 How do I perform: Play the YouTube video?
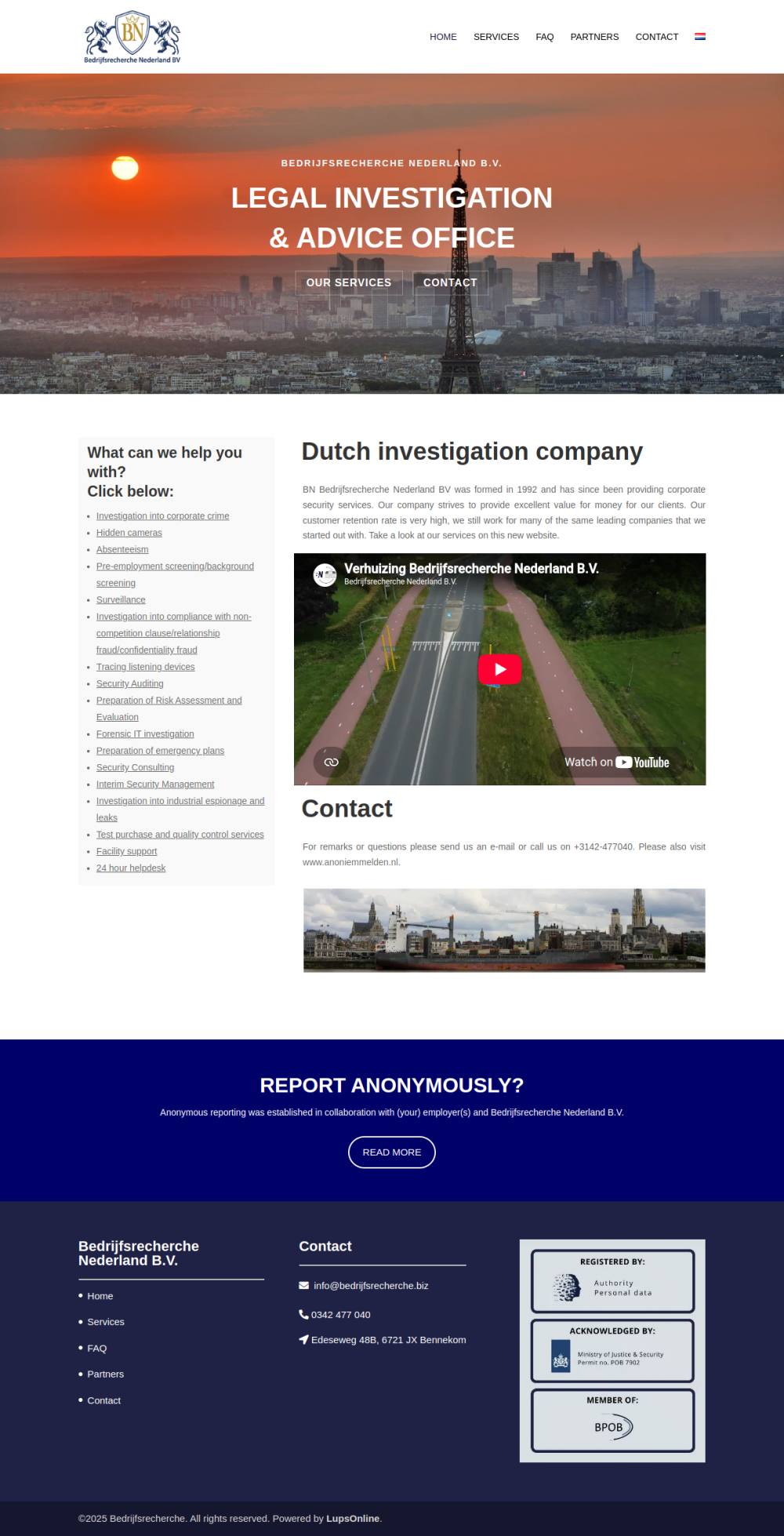(499, 669)
